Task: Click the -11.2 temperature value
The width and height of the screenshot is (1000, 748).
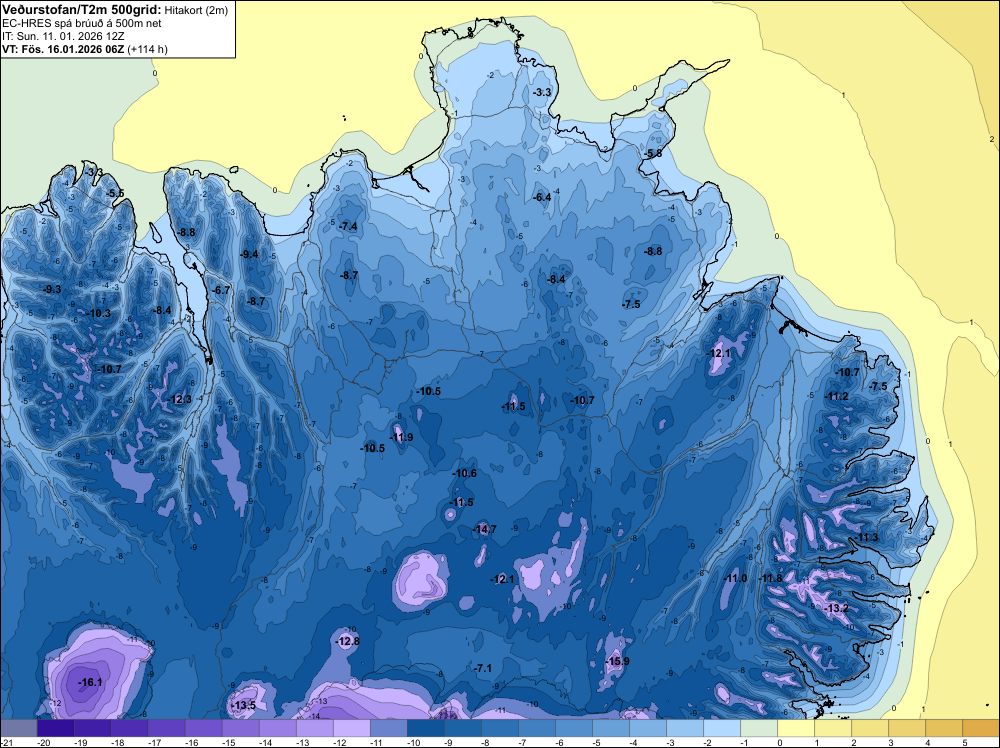Action: pyautogui.click(x=837, y=397)
